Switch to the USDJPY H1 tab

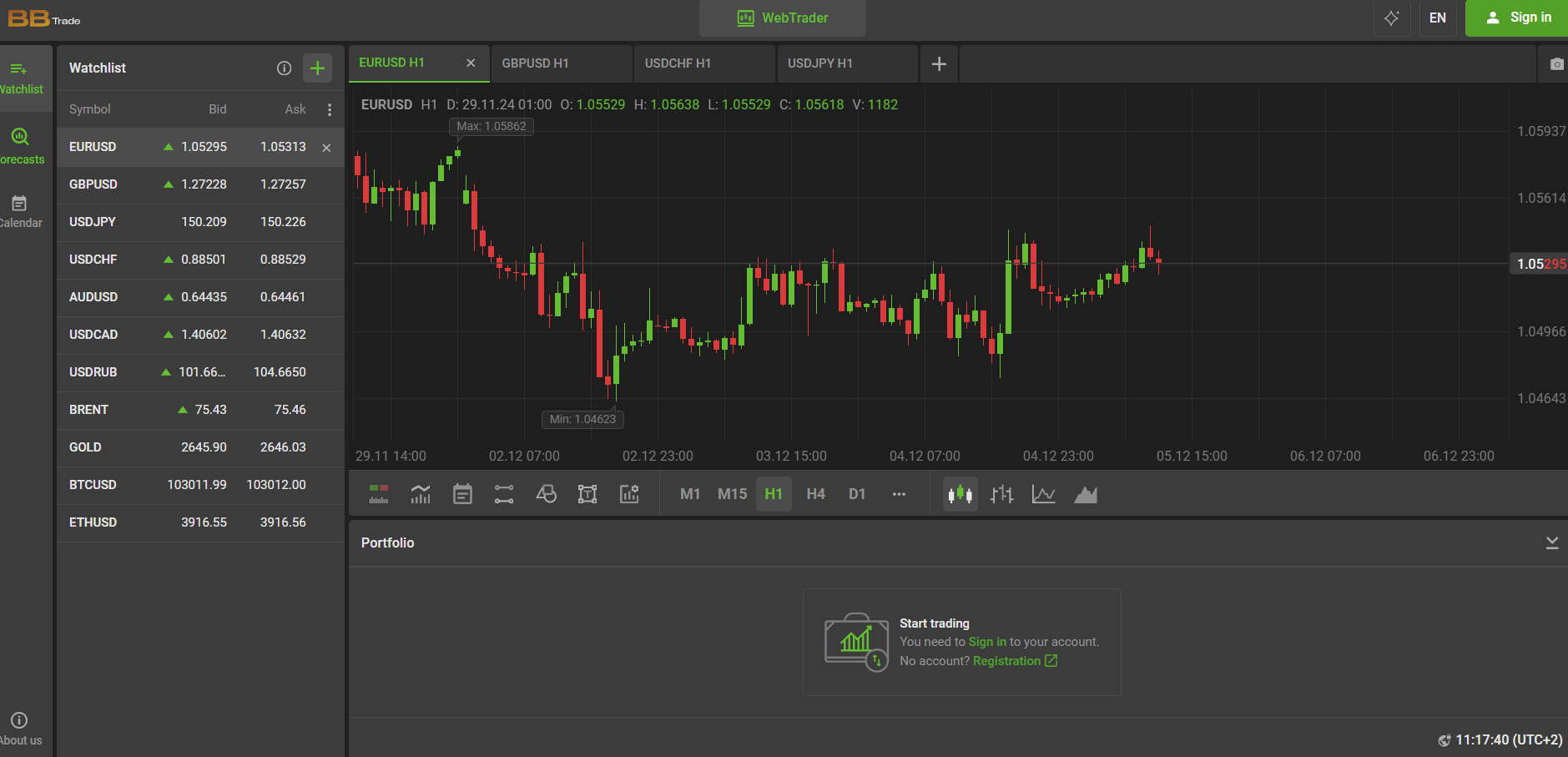(820, 63)
